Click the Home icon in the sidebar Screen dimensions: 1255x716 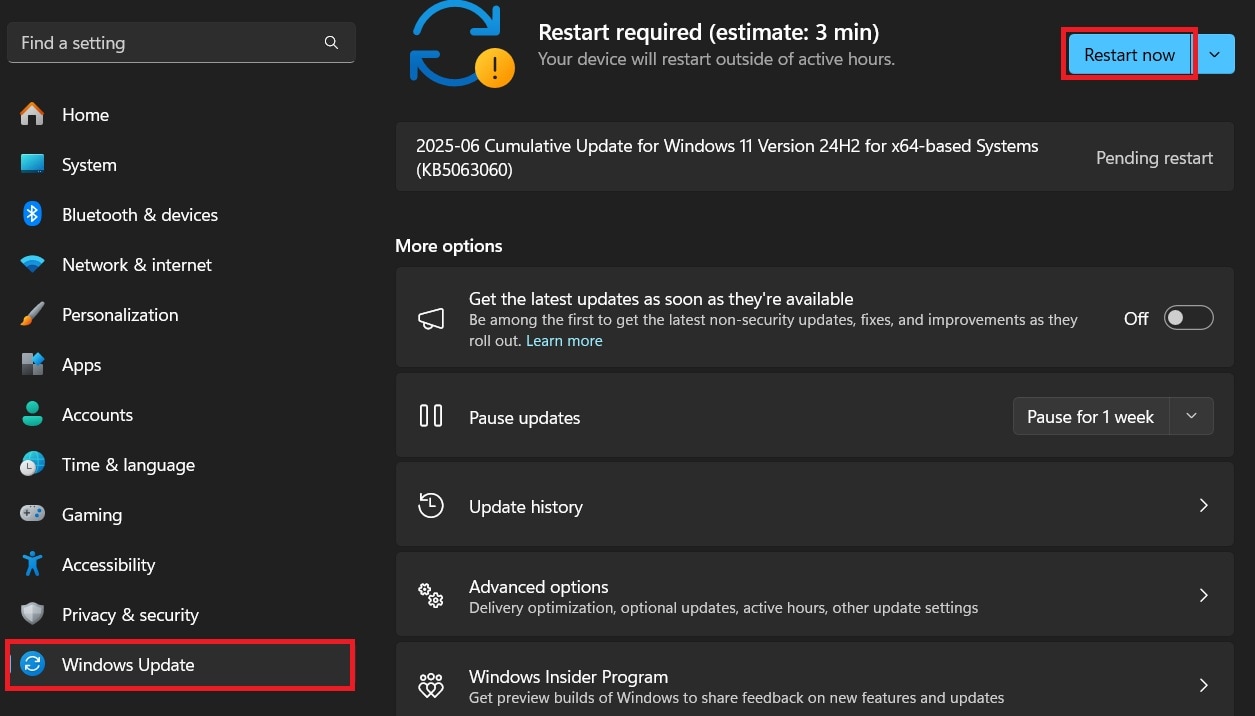[x=32, y=114]
